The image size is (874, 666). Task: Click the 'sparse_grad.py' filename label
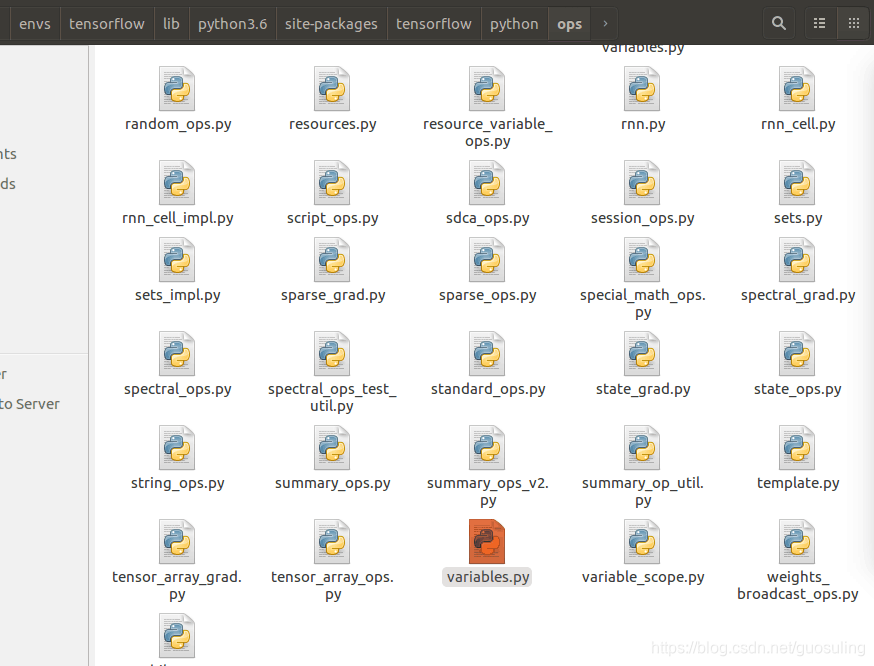[333, 295]
